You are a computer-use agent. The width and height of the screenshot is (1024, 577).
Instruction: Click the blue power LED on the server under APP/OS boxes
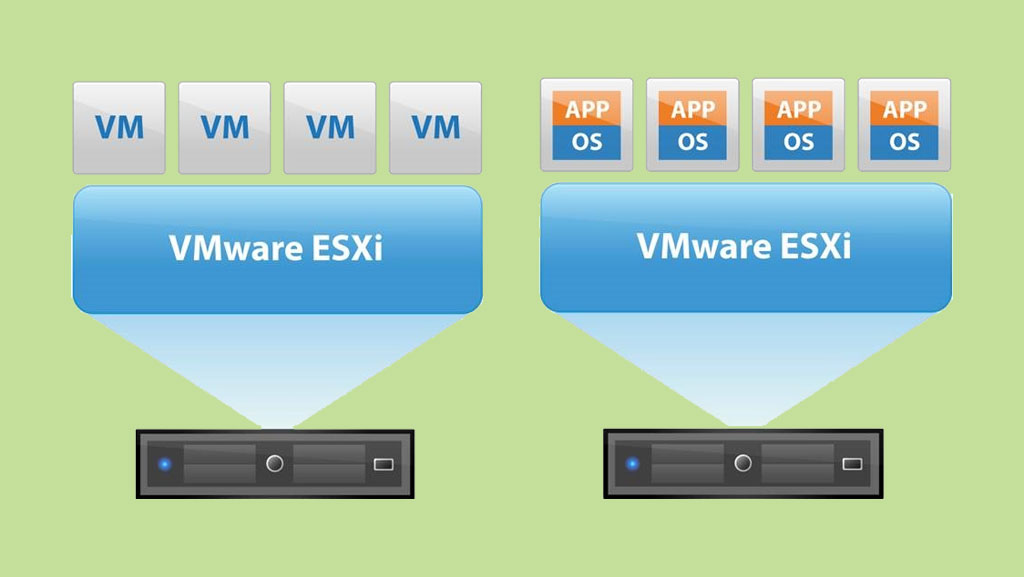[x=632, y=463]
